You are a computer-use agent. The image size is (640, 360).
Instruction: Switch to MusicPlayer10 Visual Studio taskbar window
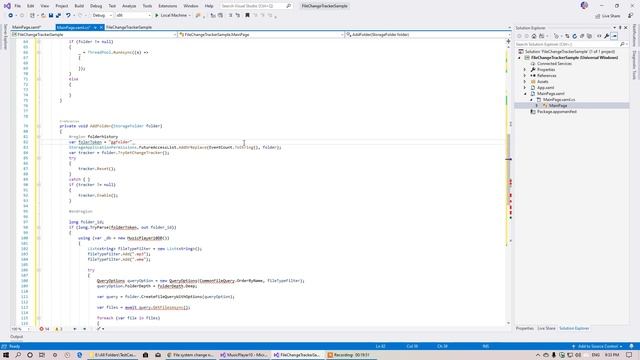click(x=243, y=355)
